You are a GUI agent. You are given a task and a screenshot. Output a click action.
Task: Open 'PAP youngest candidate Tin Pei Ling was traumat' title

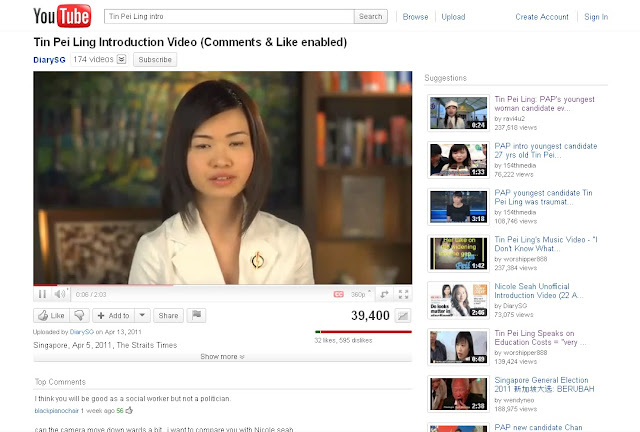[x=543, y=197]
